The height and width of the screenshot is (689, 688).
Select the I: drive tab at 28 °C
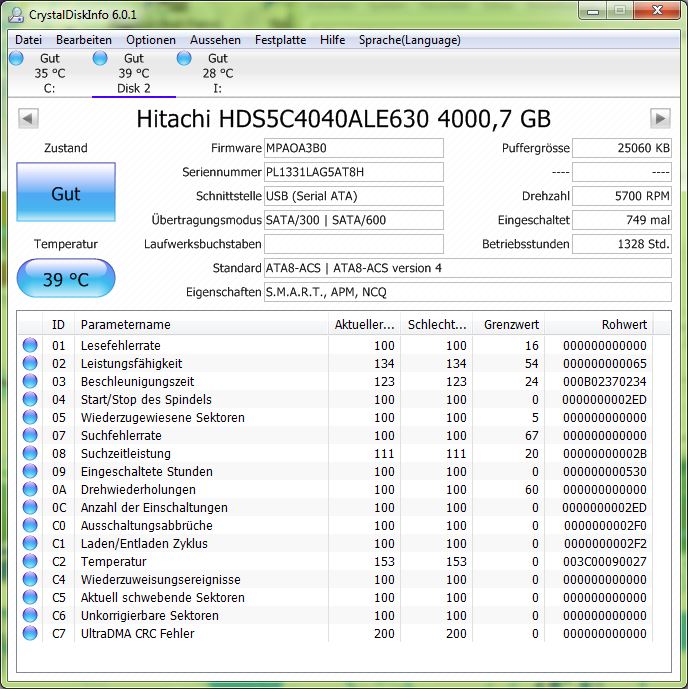click(x=217, y=73)
